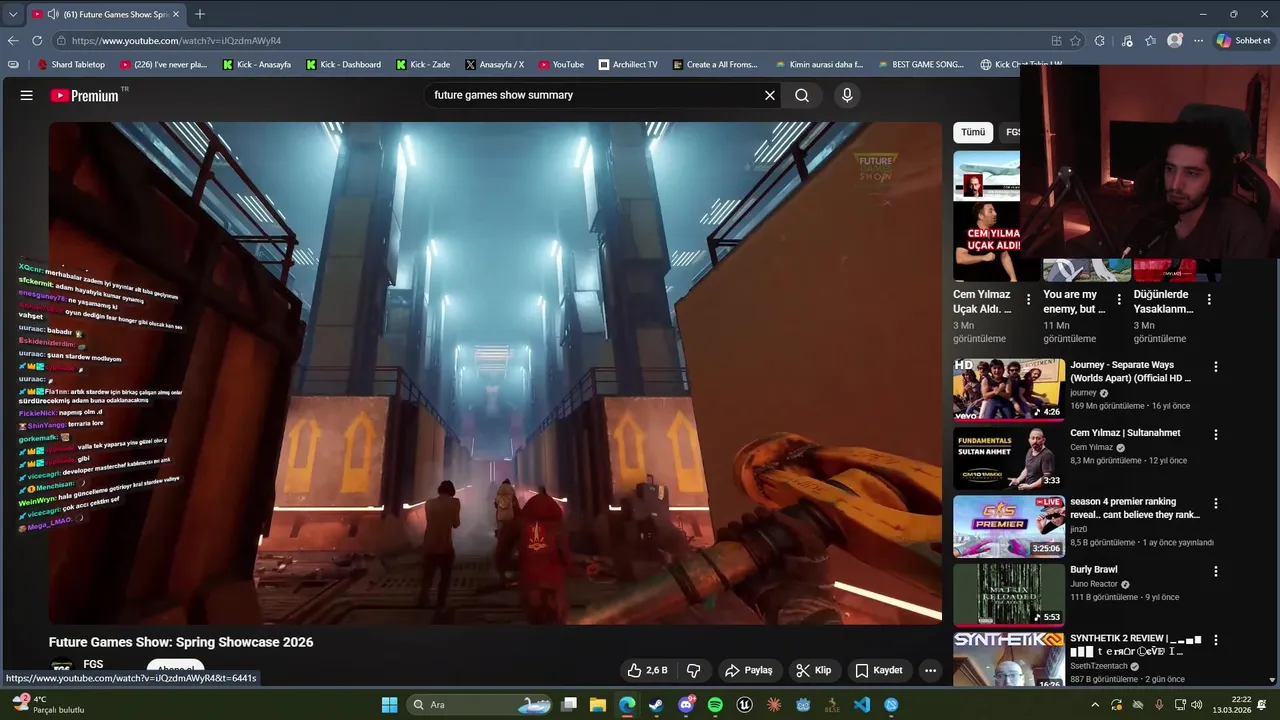Select the Tümü filter chip

coord(973,132)
